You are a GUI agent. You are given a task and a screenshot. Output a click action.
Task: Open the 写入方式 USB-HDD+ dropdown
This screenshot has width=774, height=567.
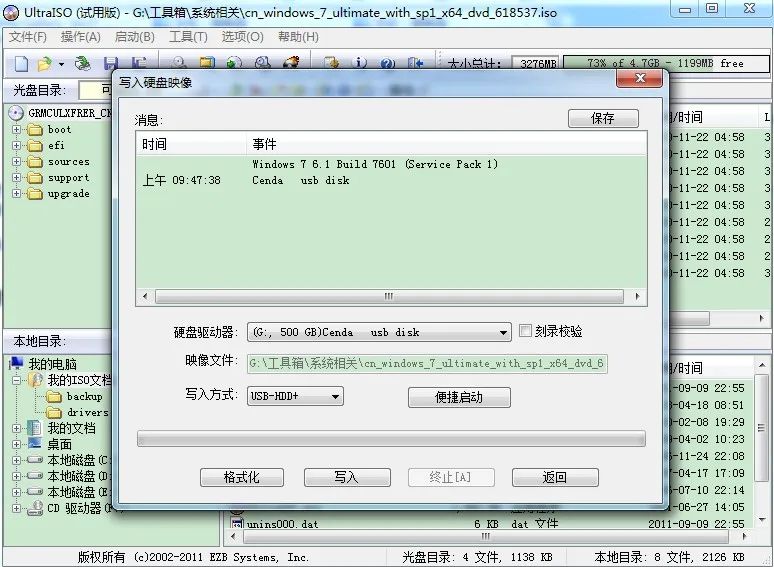pyautogui.click(x=335, y=396)
